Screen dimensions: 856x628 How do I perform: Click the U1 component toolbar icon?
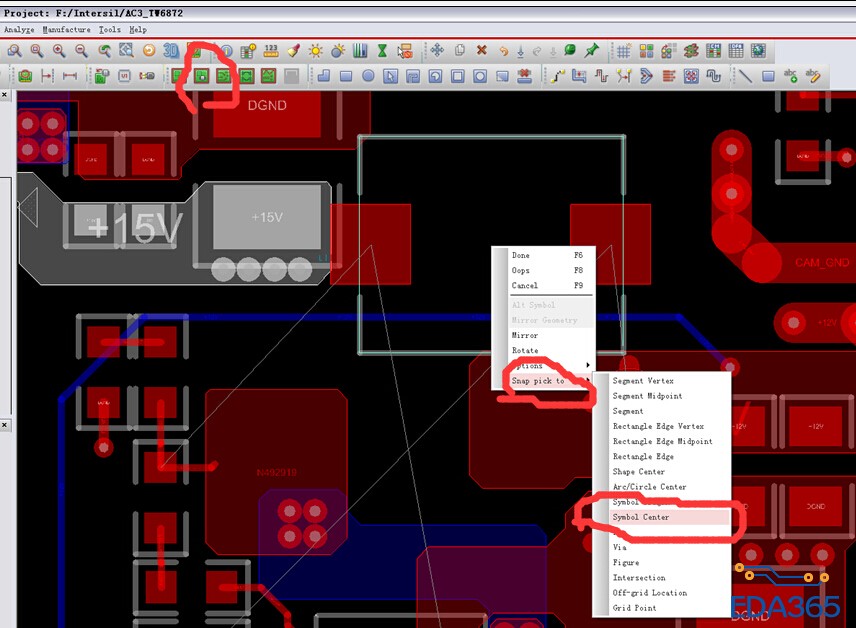point(124,76)
